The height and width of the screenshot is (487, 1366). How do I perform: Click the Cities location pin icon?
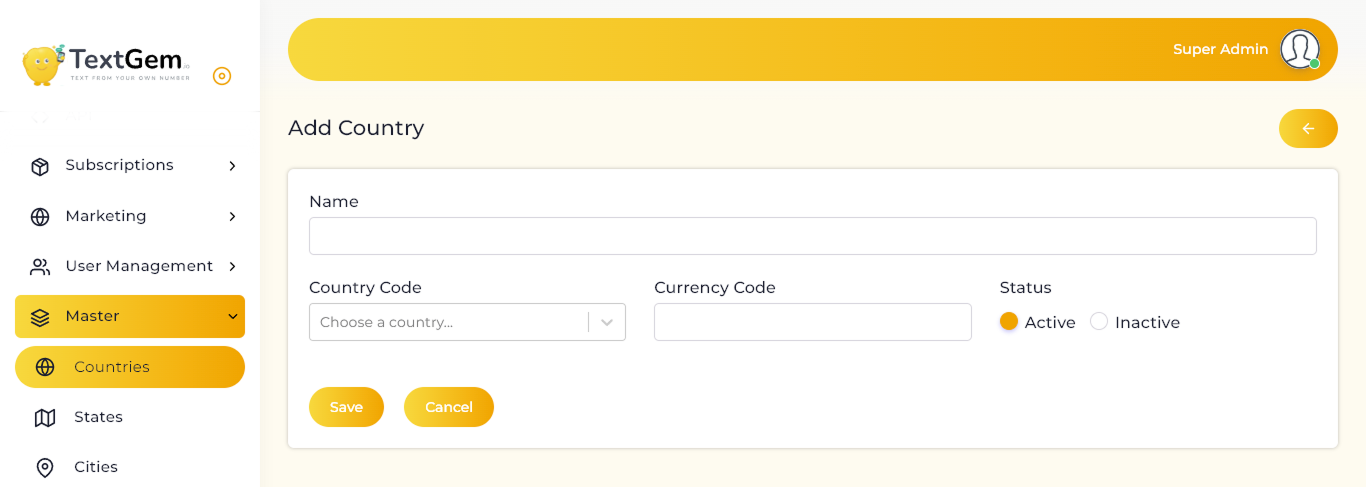(45, 468)
